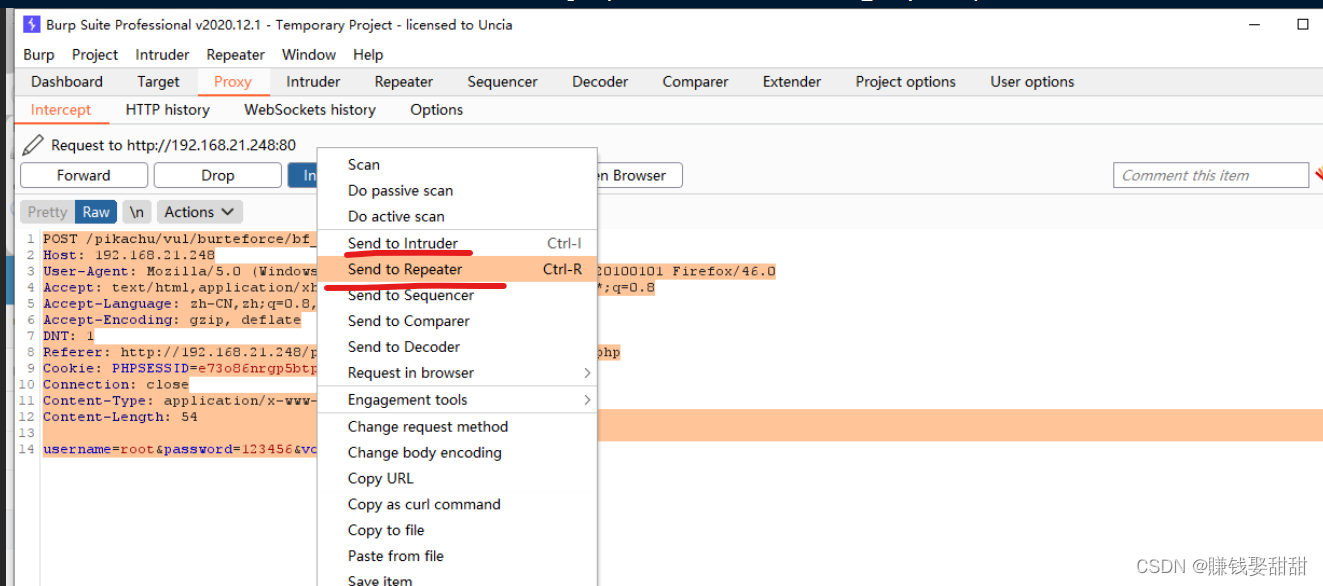Choose Paste from file
Screen dimensions: 1323x586
coord(457,557)
